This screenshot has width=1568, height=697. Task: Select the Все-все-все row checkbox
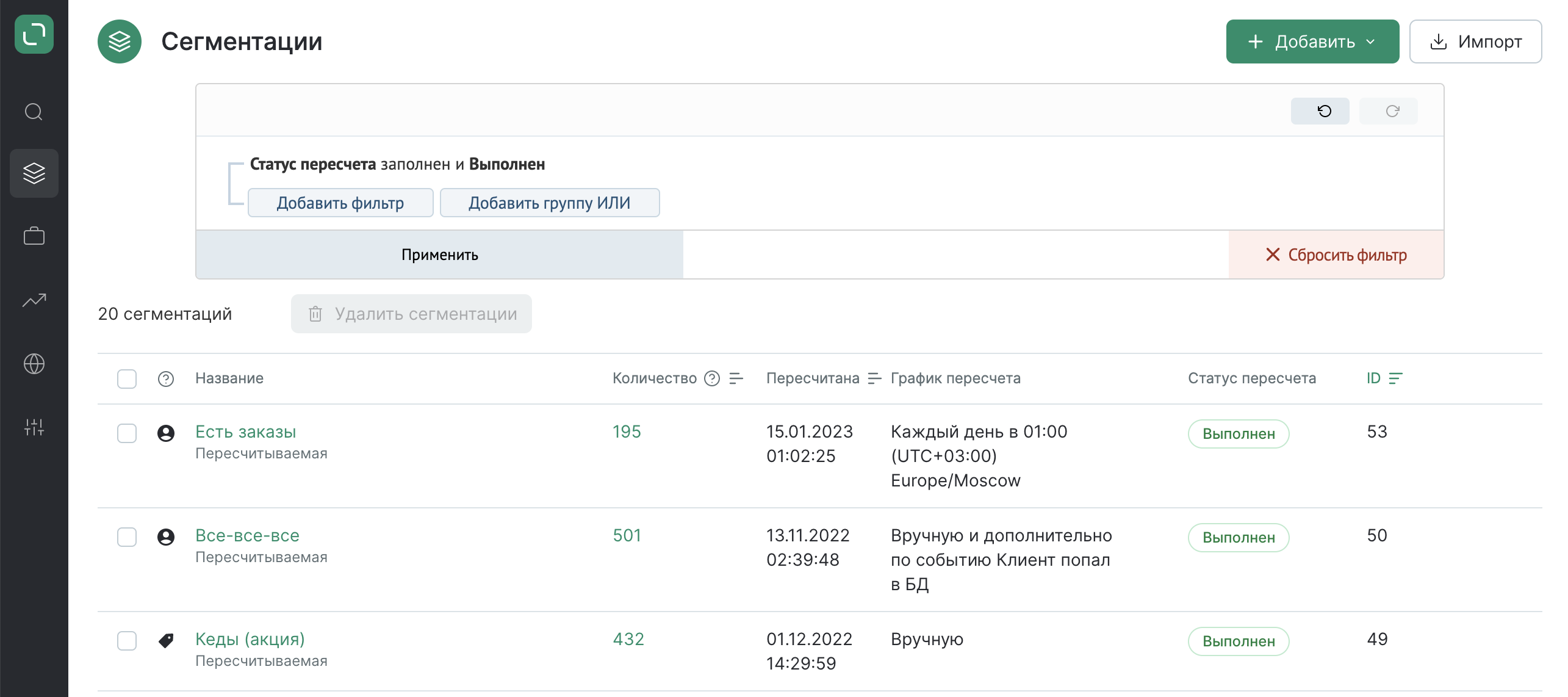(x=127, y=537)
